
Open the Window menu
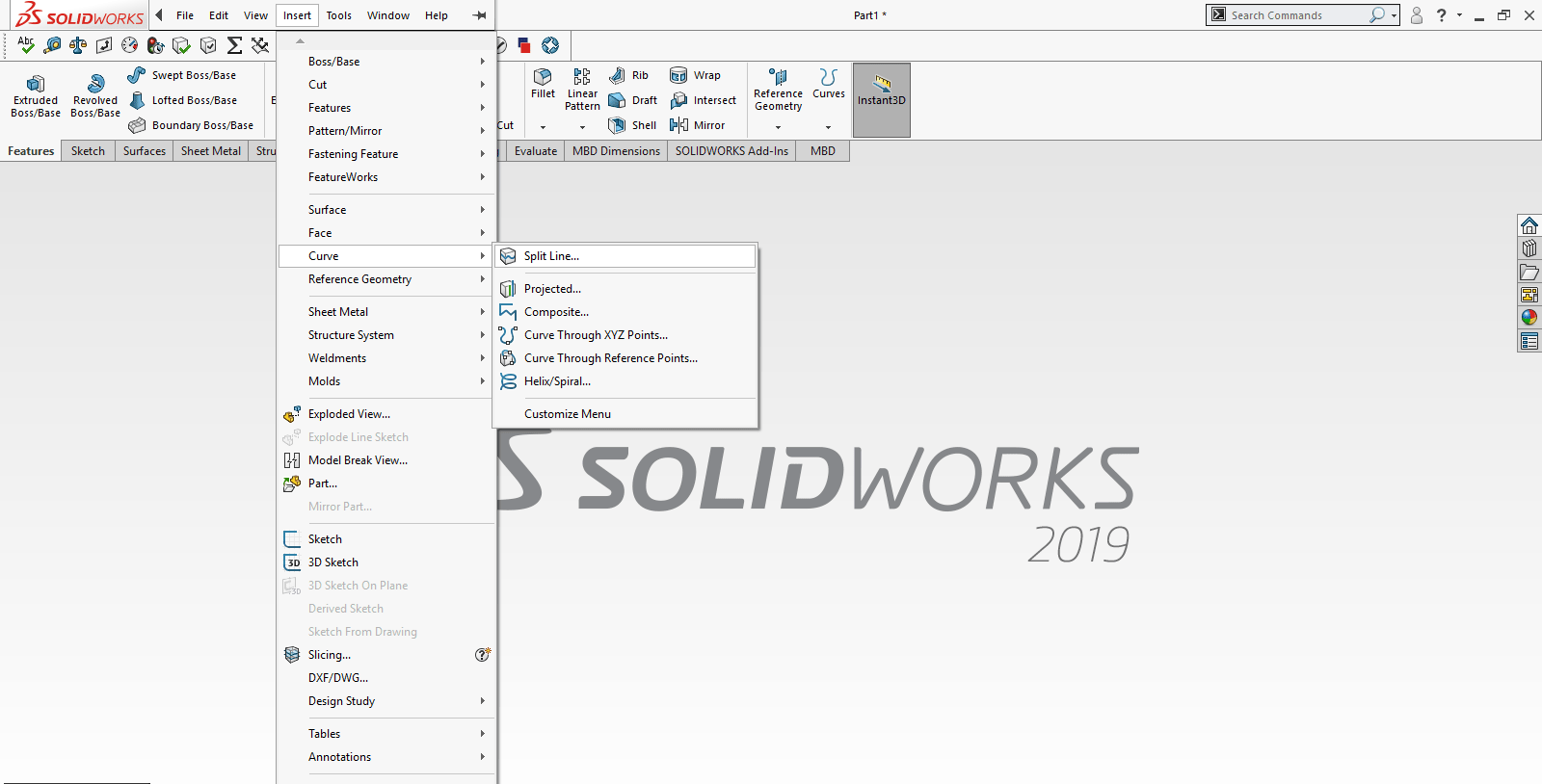tap(388, 15)
